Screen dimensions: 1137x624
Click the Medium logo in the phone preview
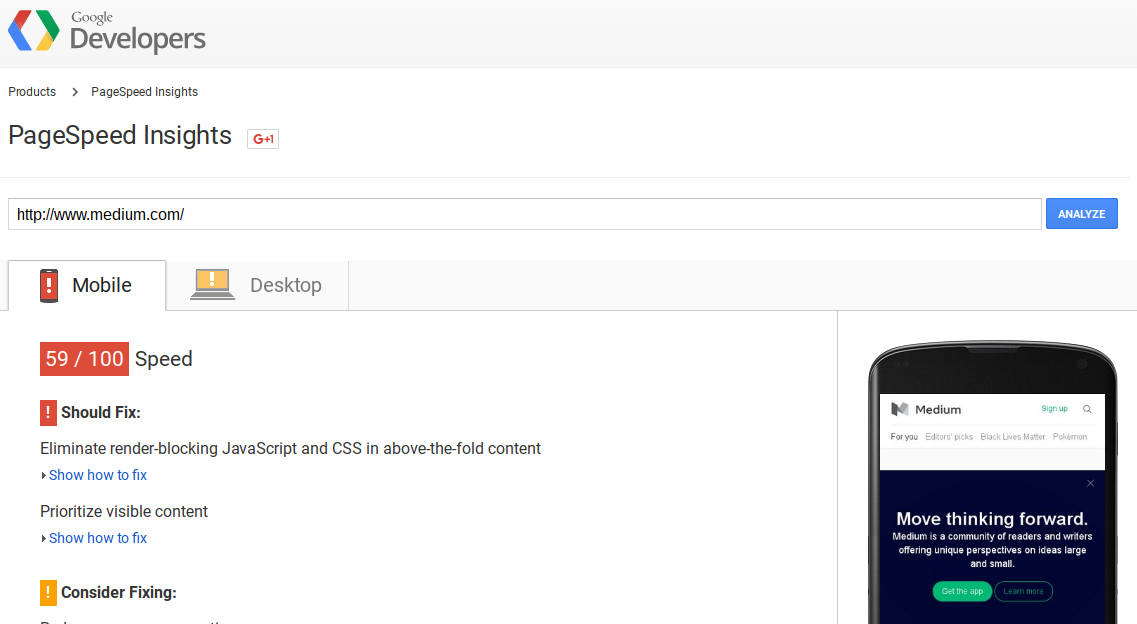[x=926, y=409]
